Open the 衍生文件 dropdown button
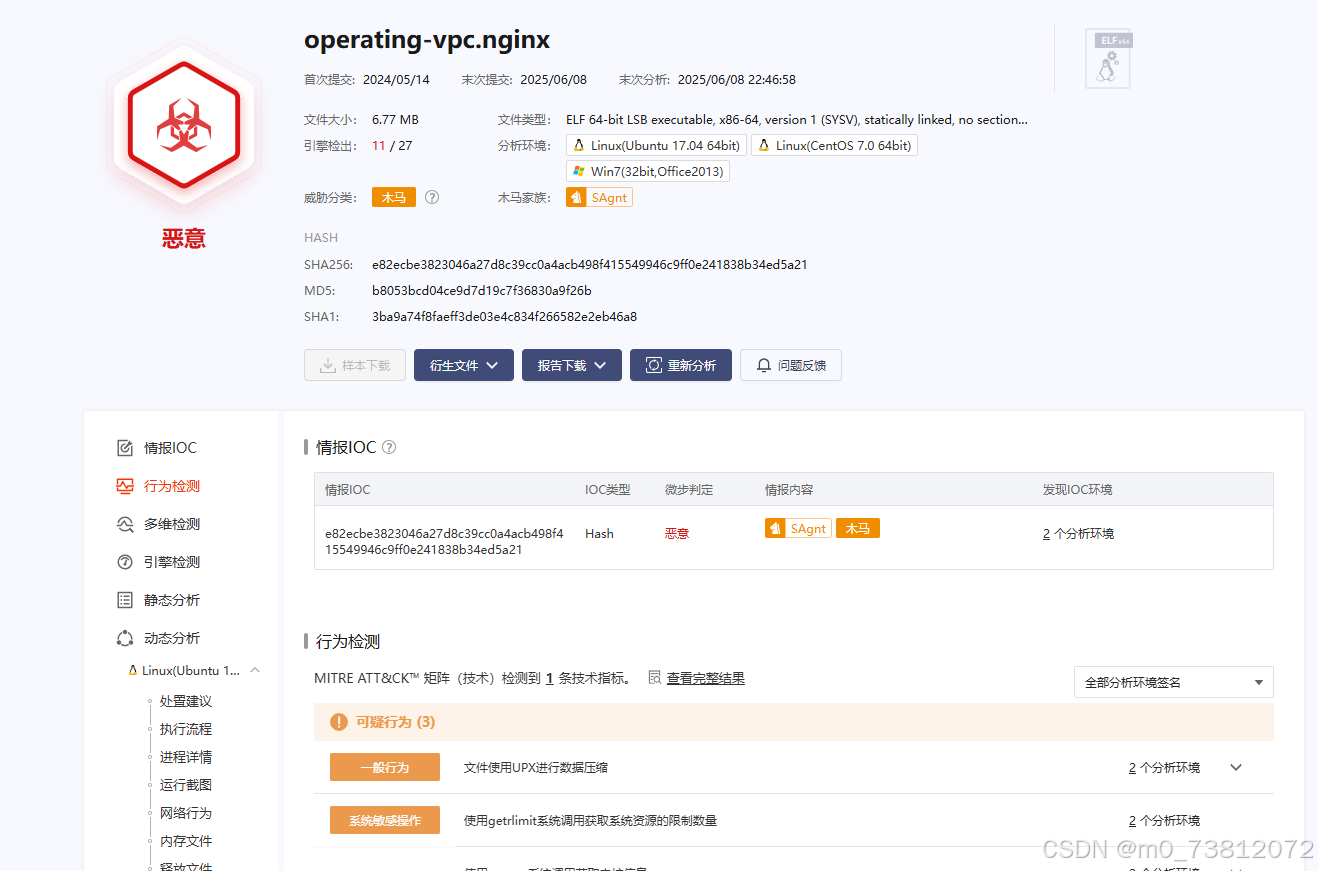The height and width of the screenshot is (871, 1318). tap(464, 365)
